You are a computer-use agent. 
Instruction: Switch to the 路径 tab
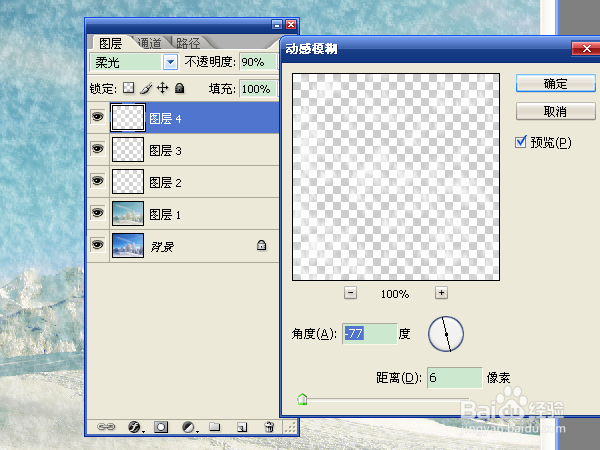(188, 43)
